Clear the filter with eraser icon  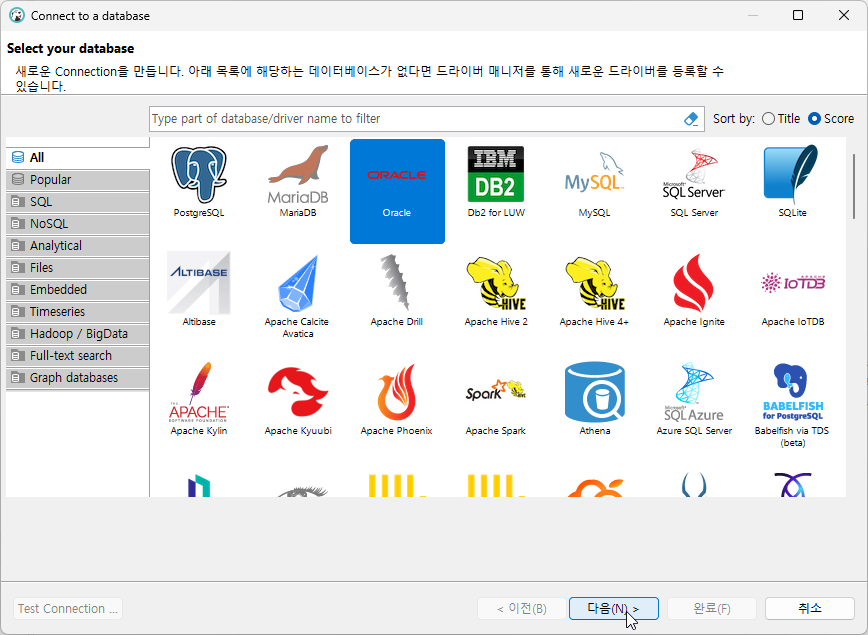[x=691, y=118]
